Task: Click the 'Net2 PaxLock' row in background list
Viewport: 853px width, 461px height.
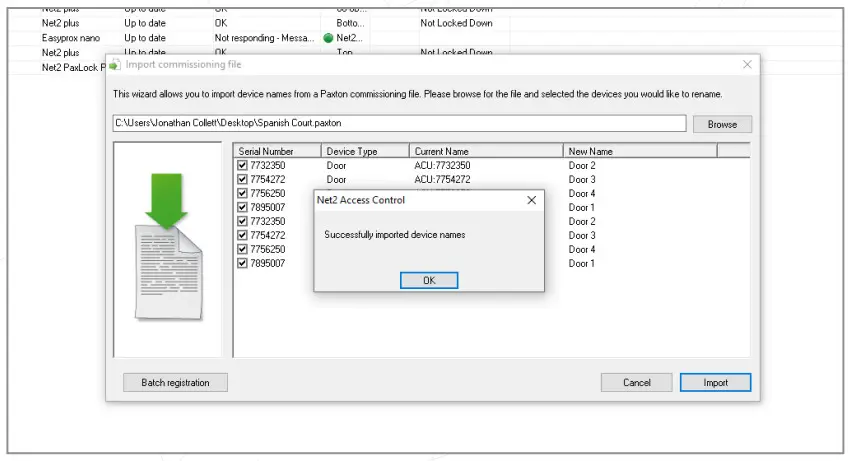Action: pyautogui.click(x=73, y=67)
